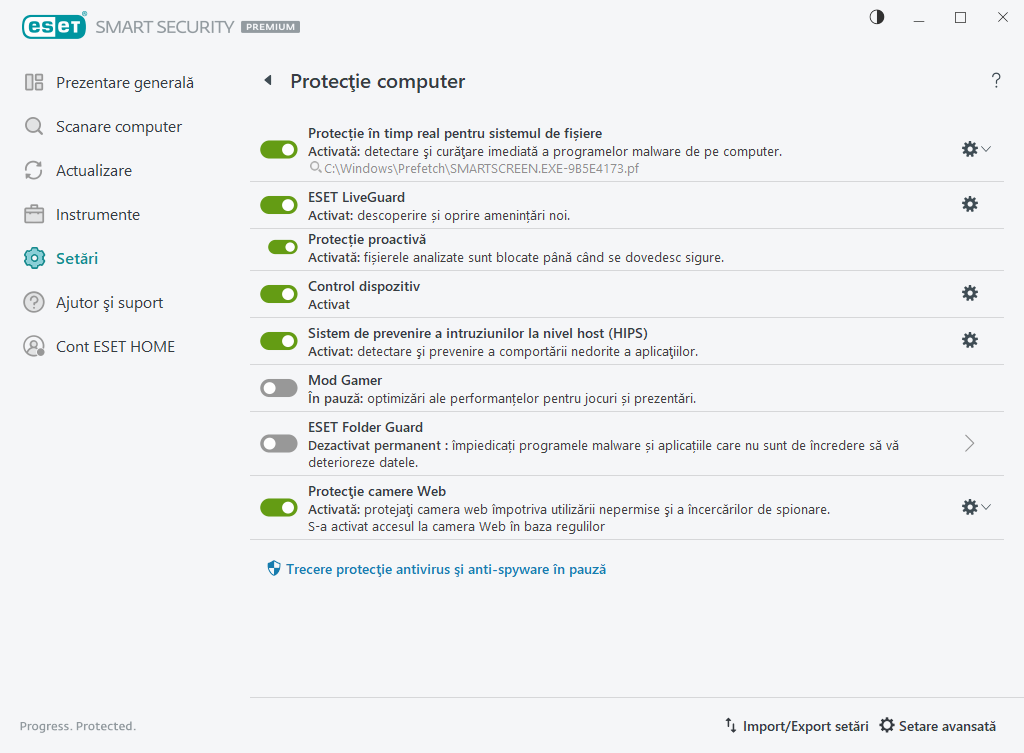The image size is (1024, 753).
Task: Open ESET LiveGuard settings gear
Action: (969, 204)
